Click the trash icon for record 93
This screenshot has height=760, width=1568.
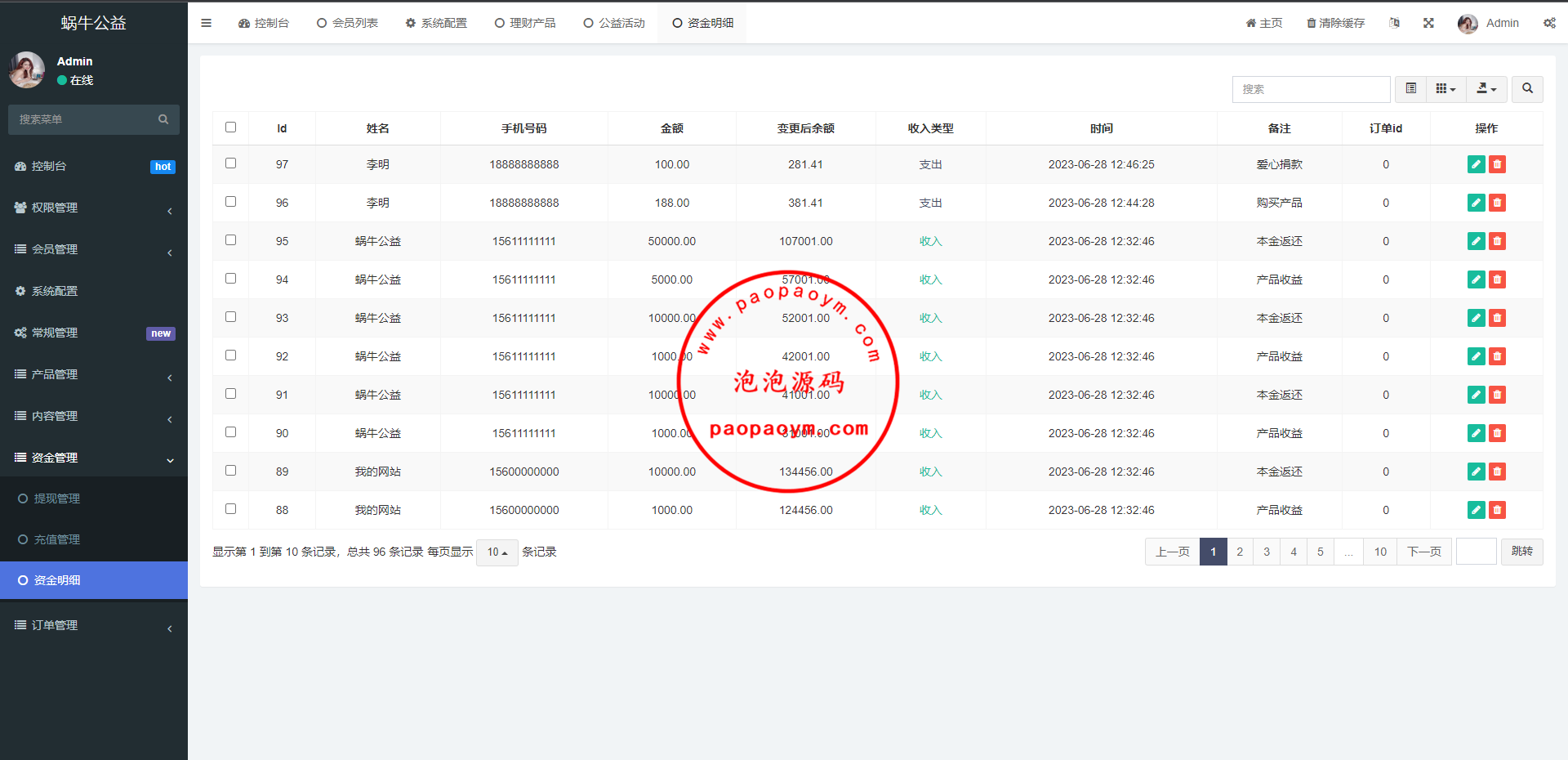coord(1497,318)
